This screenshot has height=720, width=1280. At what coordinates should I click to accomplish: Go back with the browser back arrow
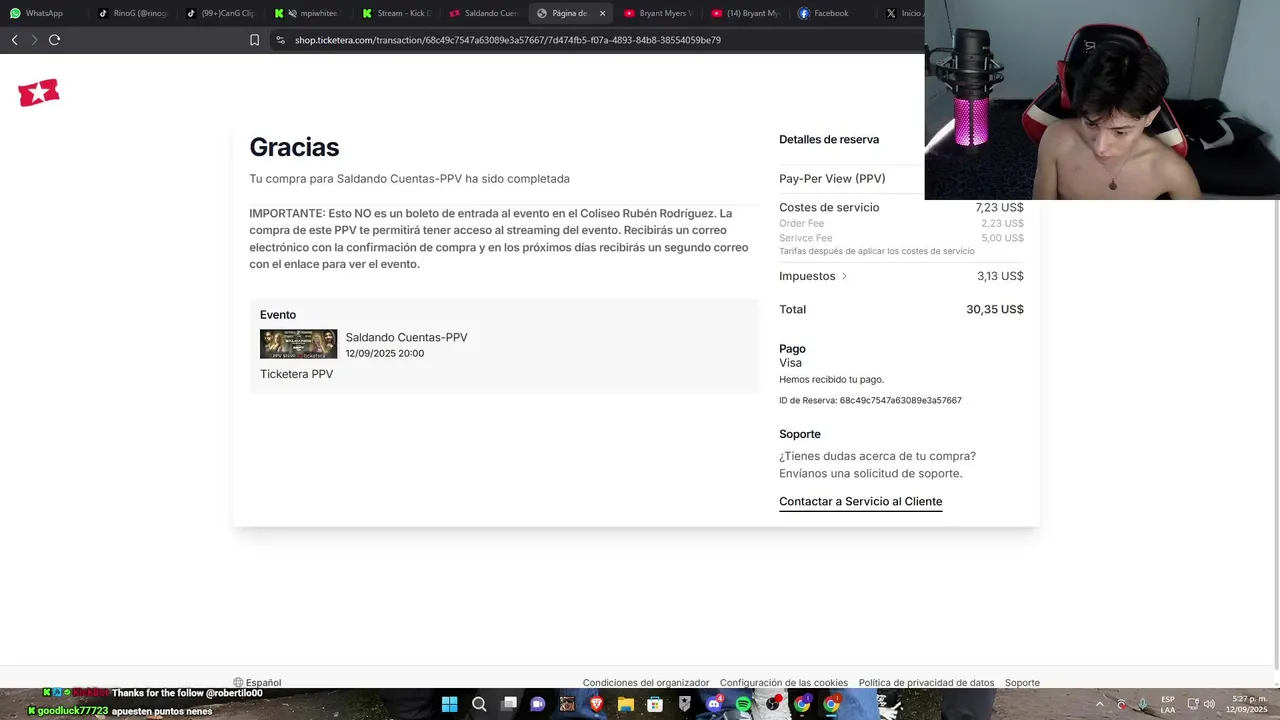(x=14, y=40)
